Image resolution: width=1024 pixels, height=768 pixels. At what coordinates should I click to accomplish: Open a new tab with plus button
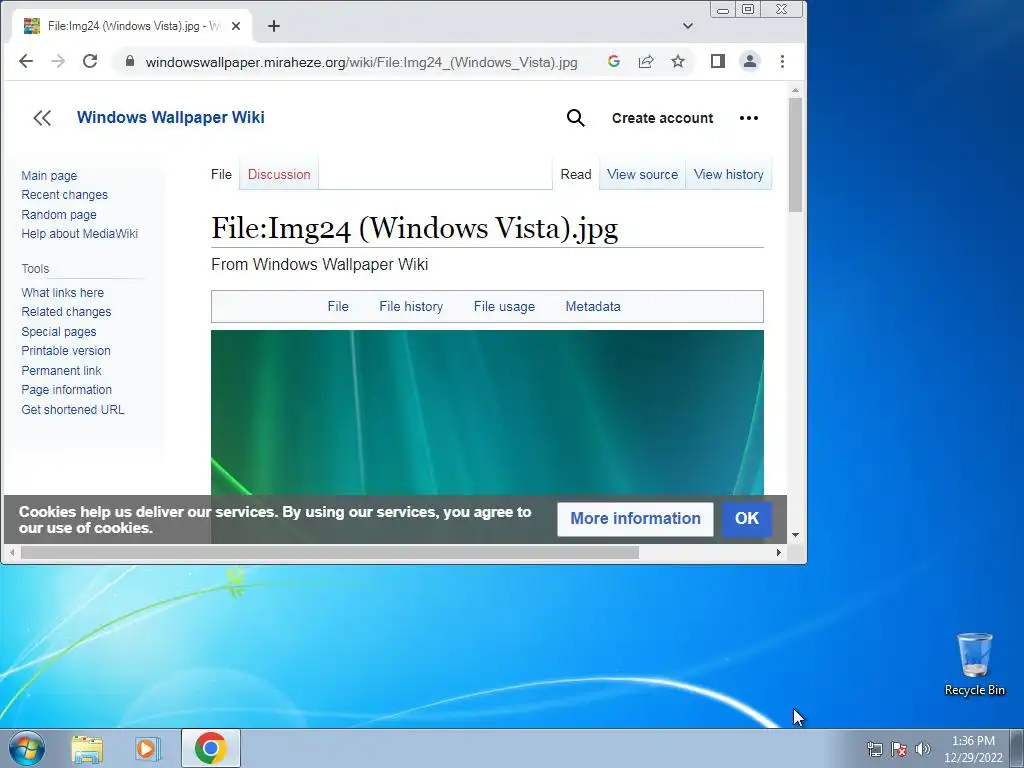tap(274, 26)
